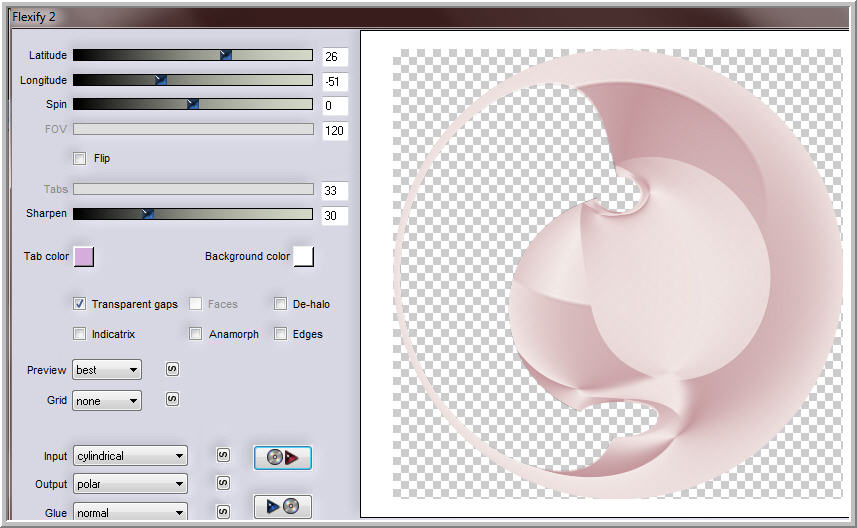Click the disabled Tabs slider track
Image resolution: width=857 pixels, height=528 pixels.
point(193,189)
